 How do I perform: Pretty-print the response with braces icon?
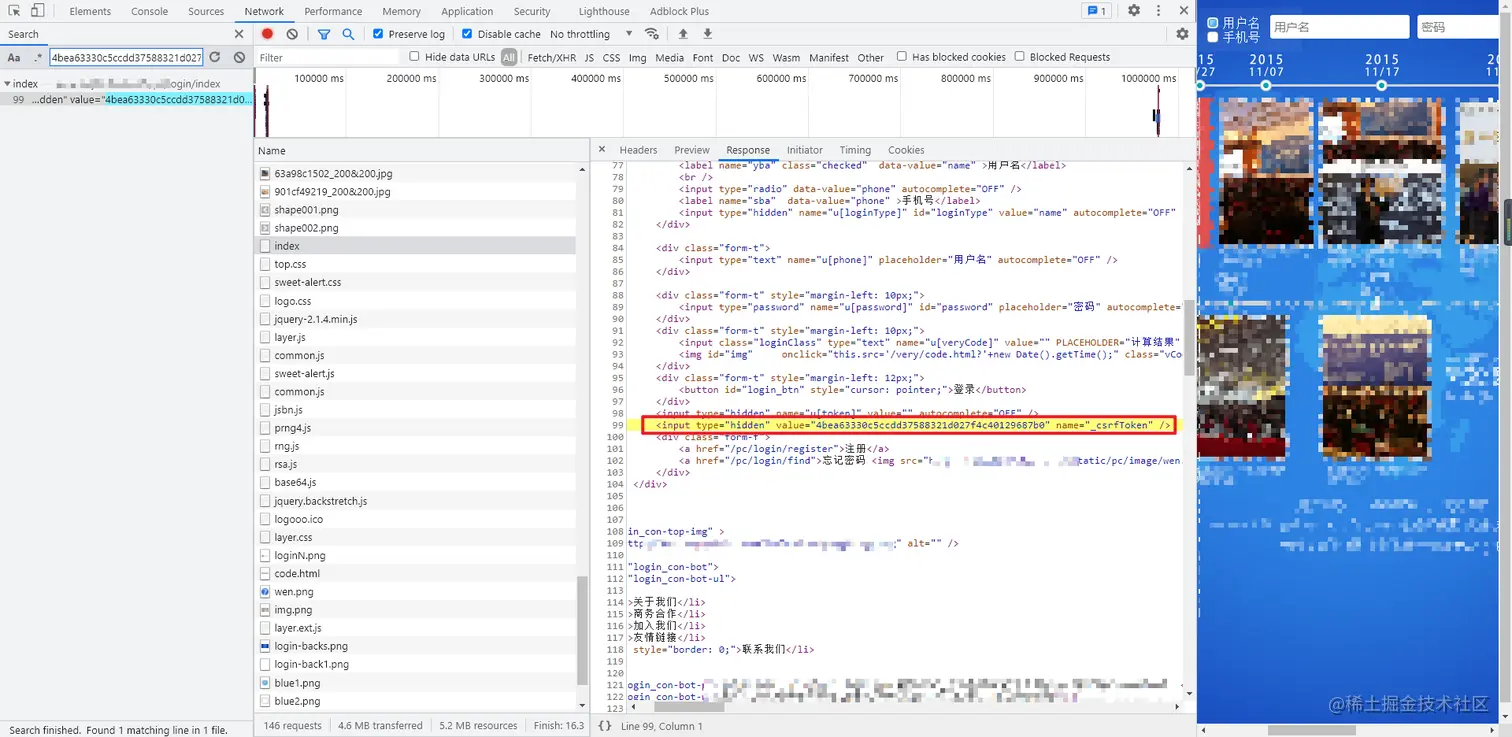[x=605, y=726]
